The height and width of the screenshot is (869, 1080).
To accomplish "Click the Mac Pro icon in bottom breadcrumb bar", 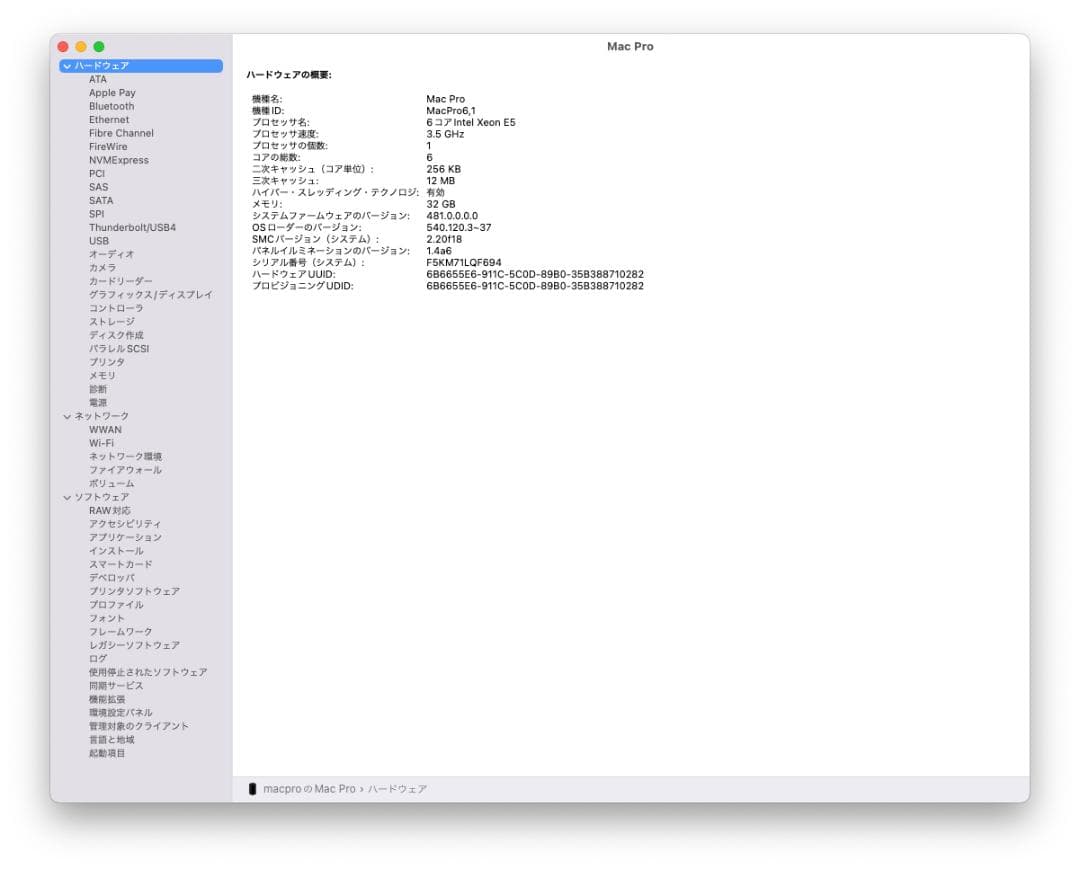I will [x=254, y=788].
